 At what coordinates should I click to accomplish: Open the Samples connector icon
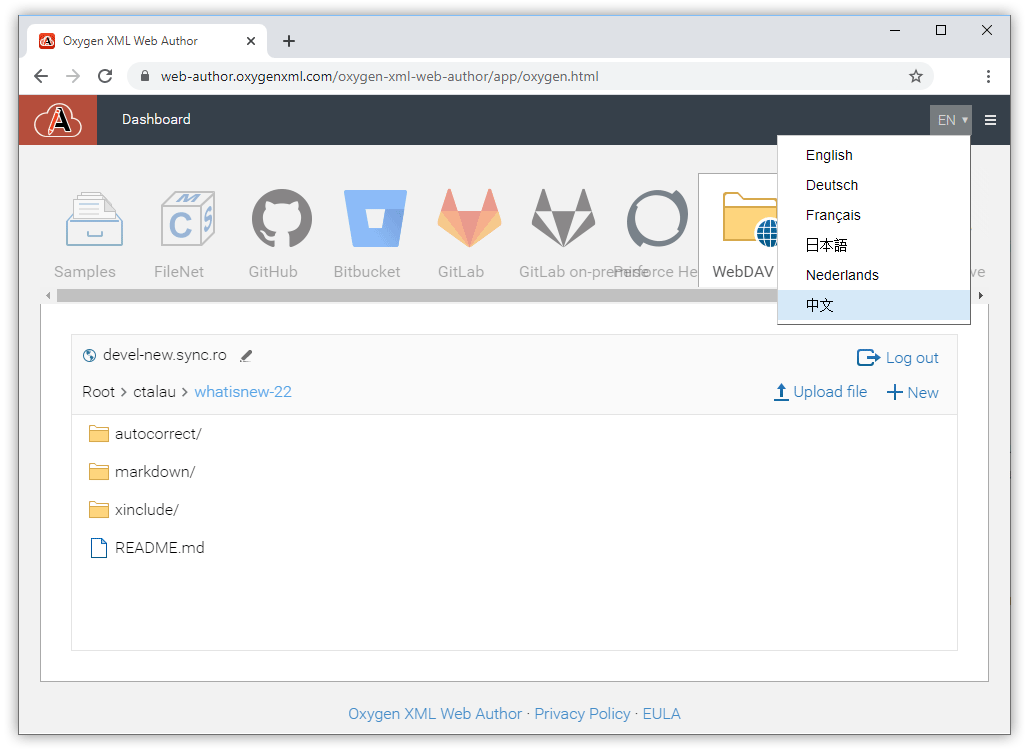tap(94, 219)
